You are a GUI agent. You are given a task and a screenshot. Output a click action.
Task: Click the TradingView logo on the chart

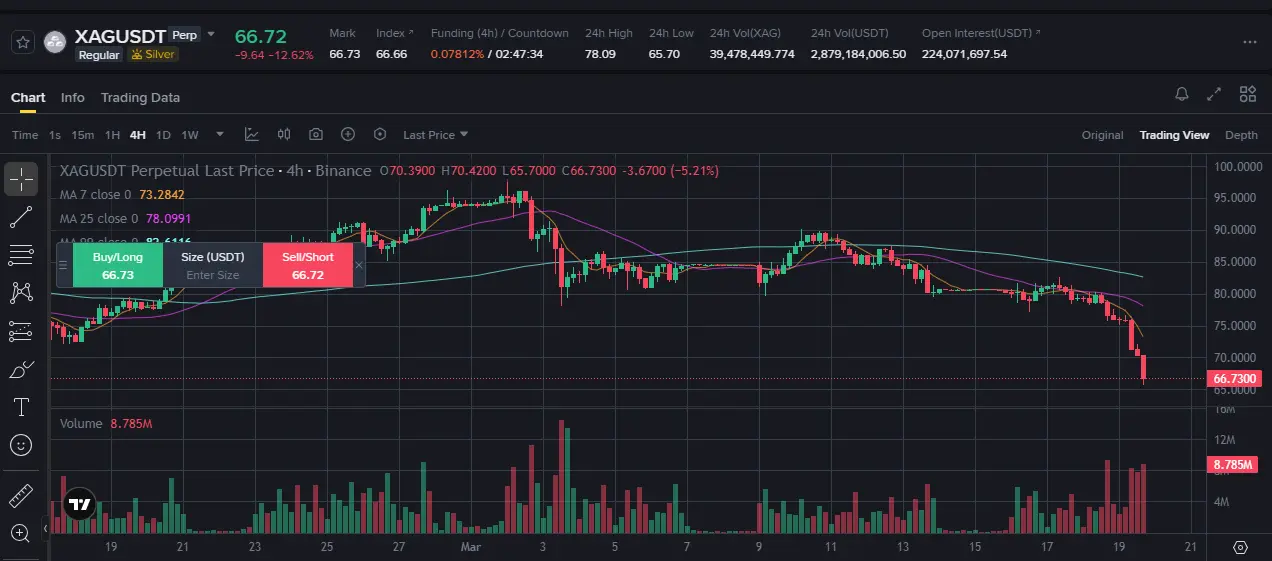point(78,505)
